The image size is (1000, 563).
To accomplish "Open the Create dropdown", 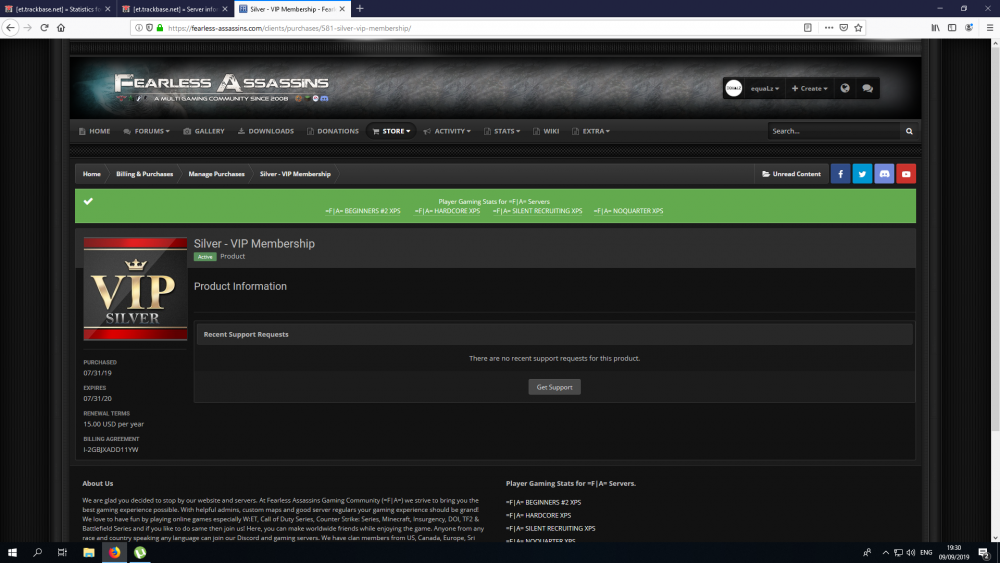I will coord(809,88).
